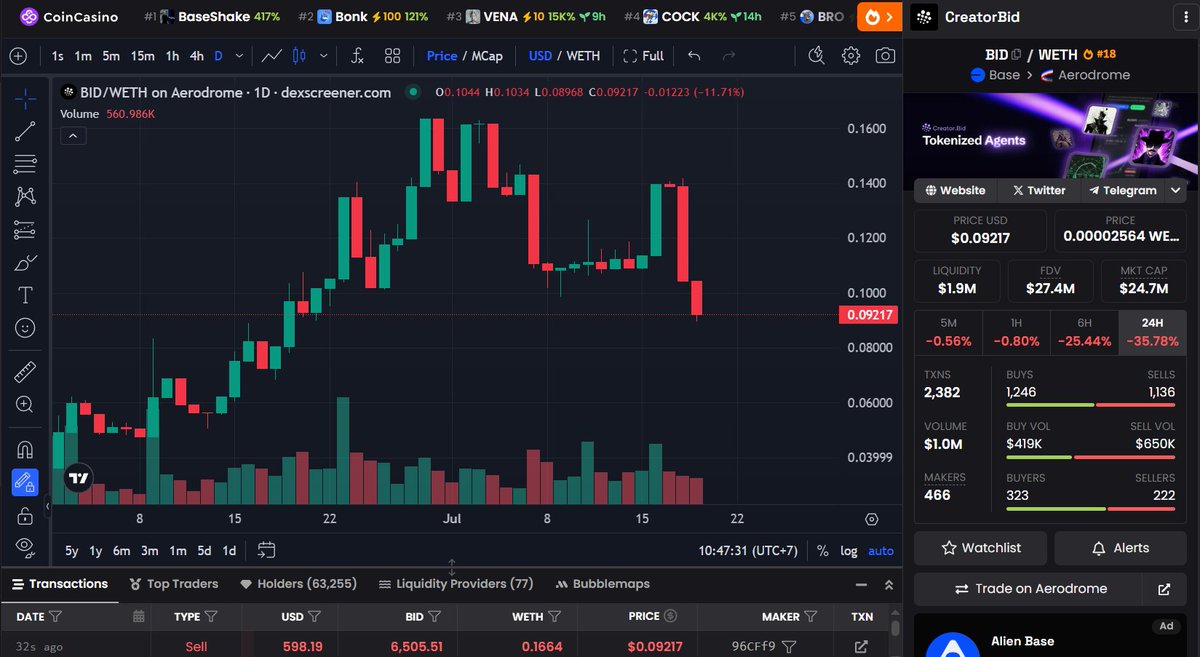Copy the BID token address
1200x657 pixels.
click(x=1016, y=55)
